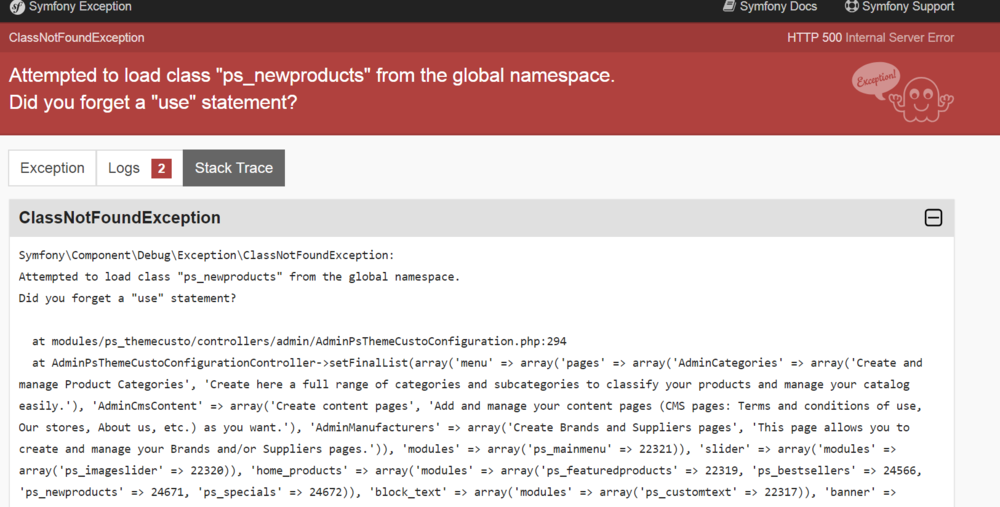This screenshot has width=1000, height=507.
Task: Click the 'Attempted to load class' headline
Action: tap(312, 75)
